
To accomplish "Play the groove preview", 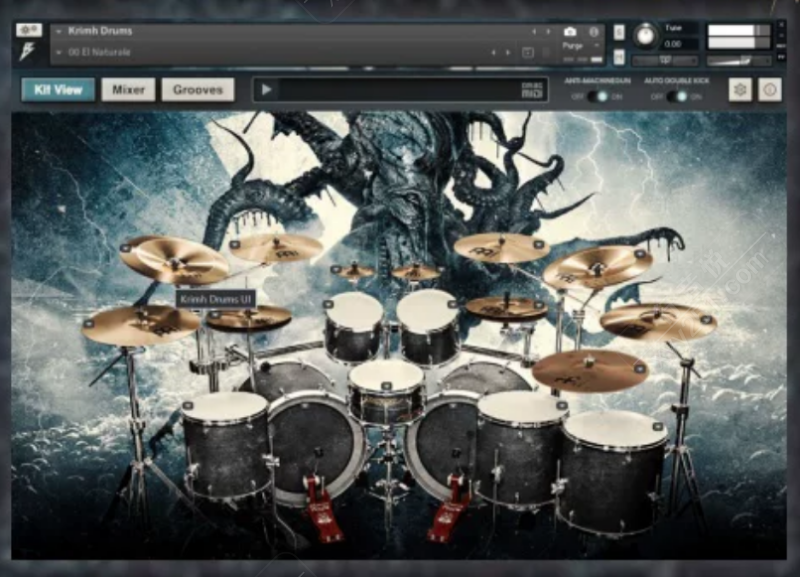I will [266, 90].
